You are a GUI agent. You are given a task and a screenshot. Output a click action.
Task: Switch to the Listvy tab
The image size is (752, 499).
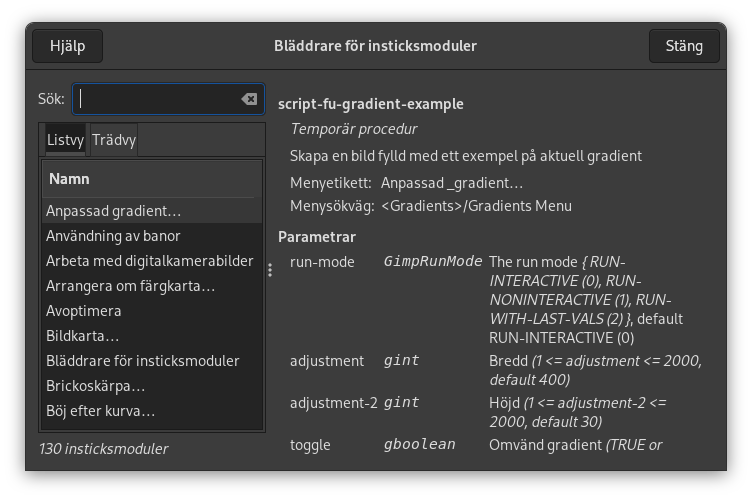(x=65, y=140)
